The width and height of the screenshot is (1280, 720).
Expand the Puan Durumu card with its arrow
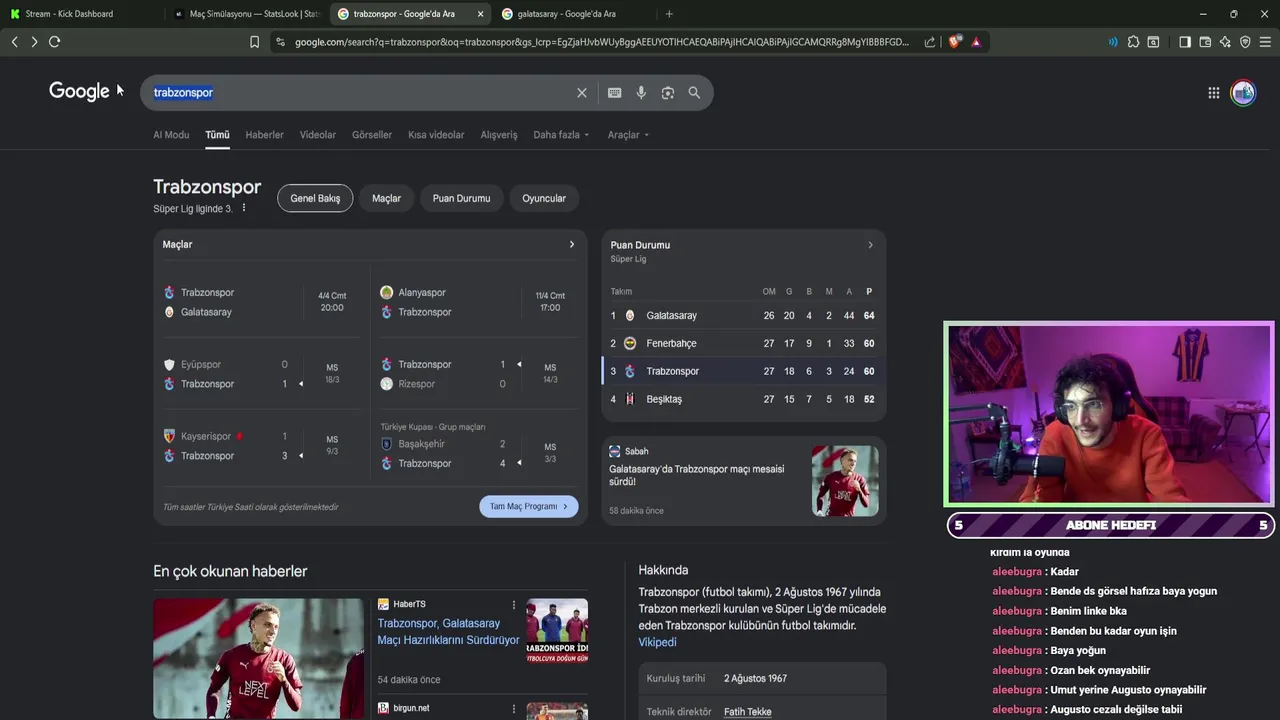[870, 245]
